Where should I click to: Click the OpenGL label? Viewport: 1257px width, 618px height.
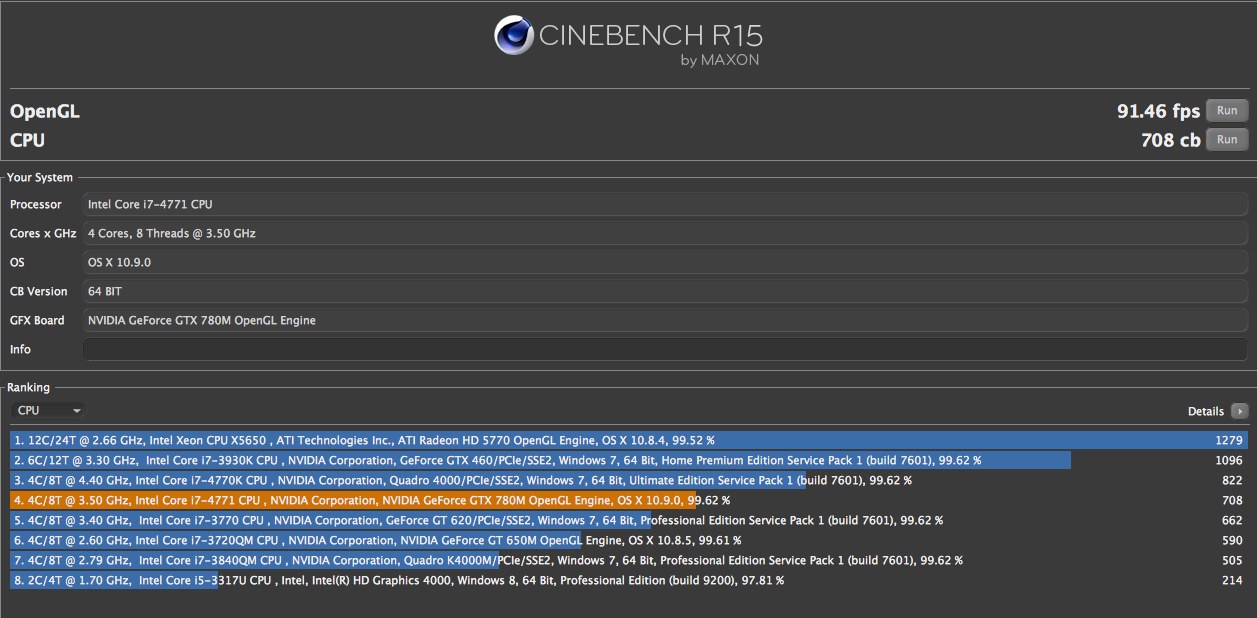[45, 112]
